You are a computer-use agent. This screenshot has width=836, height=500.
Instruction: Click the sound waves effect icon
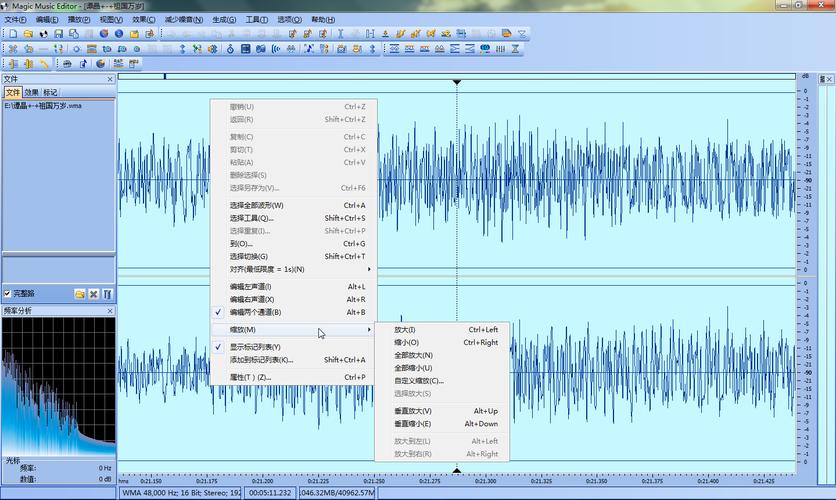(x=276, y=49)
